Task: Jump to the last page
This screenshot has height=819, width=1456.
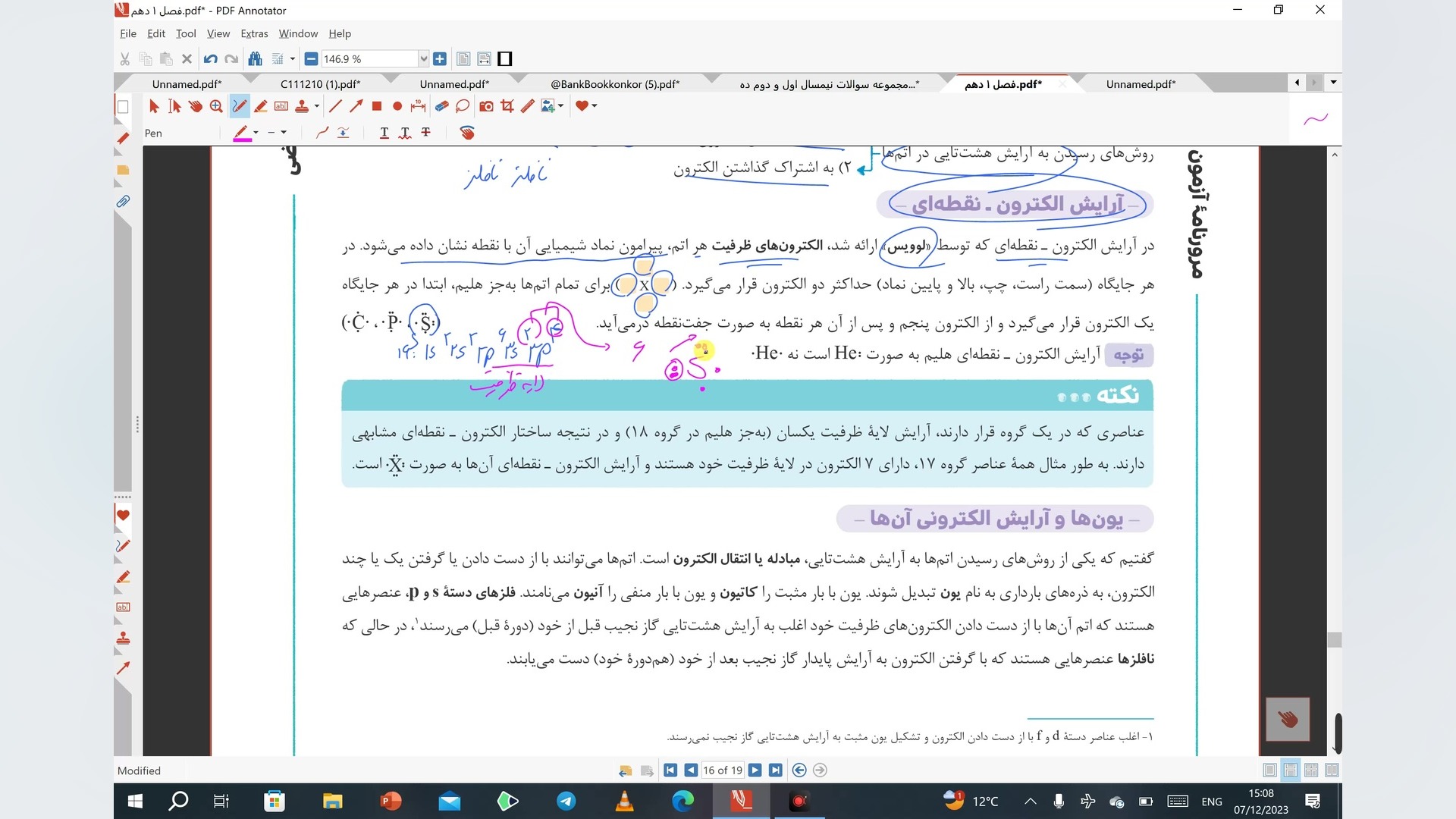Action: click(x=775, y=770)
